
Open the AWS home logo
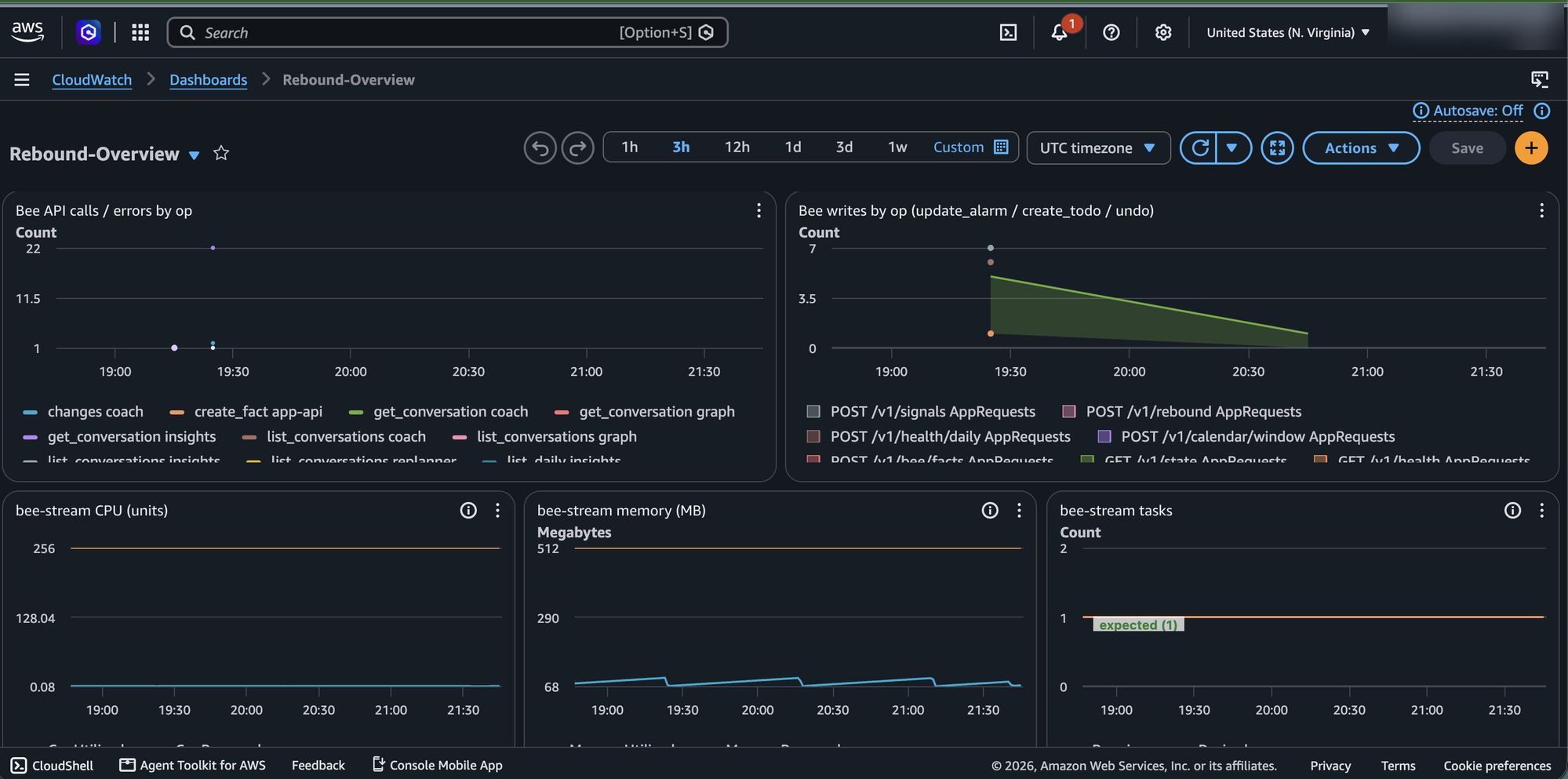[x=27, y=32]
